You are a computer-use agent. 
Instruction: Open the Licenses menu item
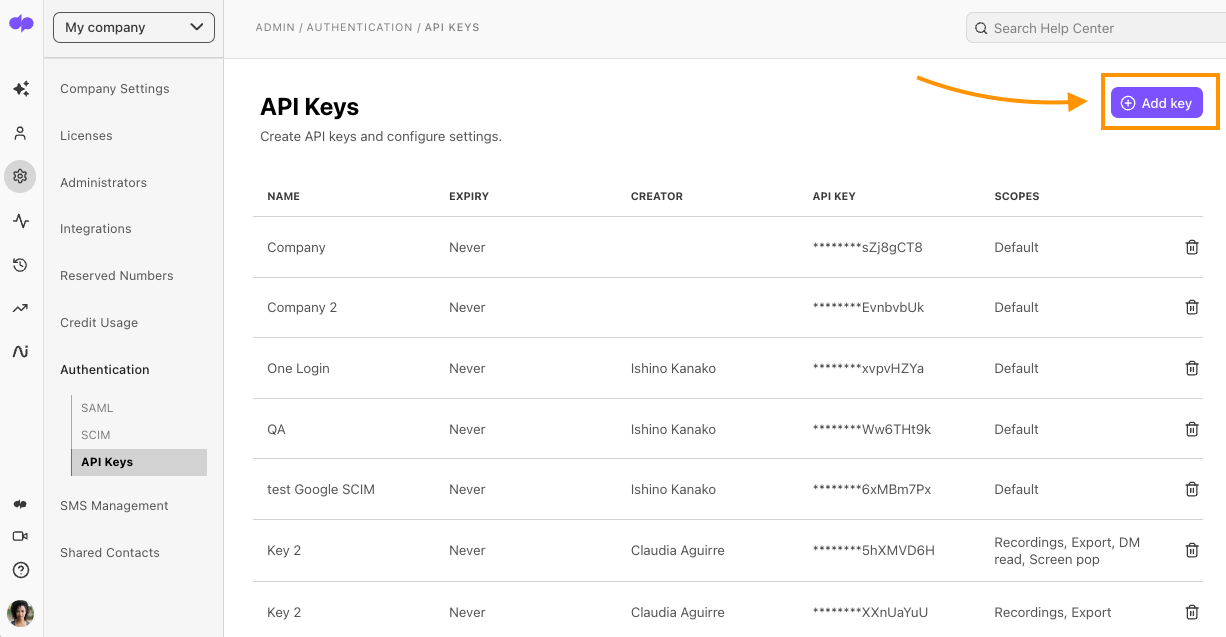pos(86,136)
